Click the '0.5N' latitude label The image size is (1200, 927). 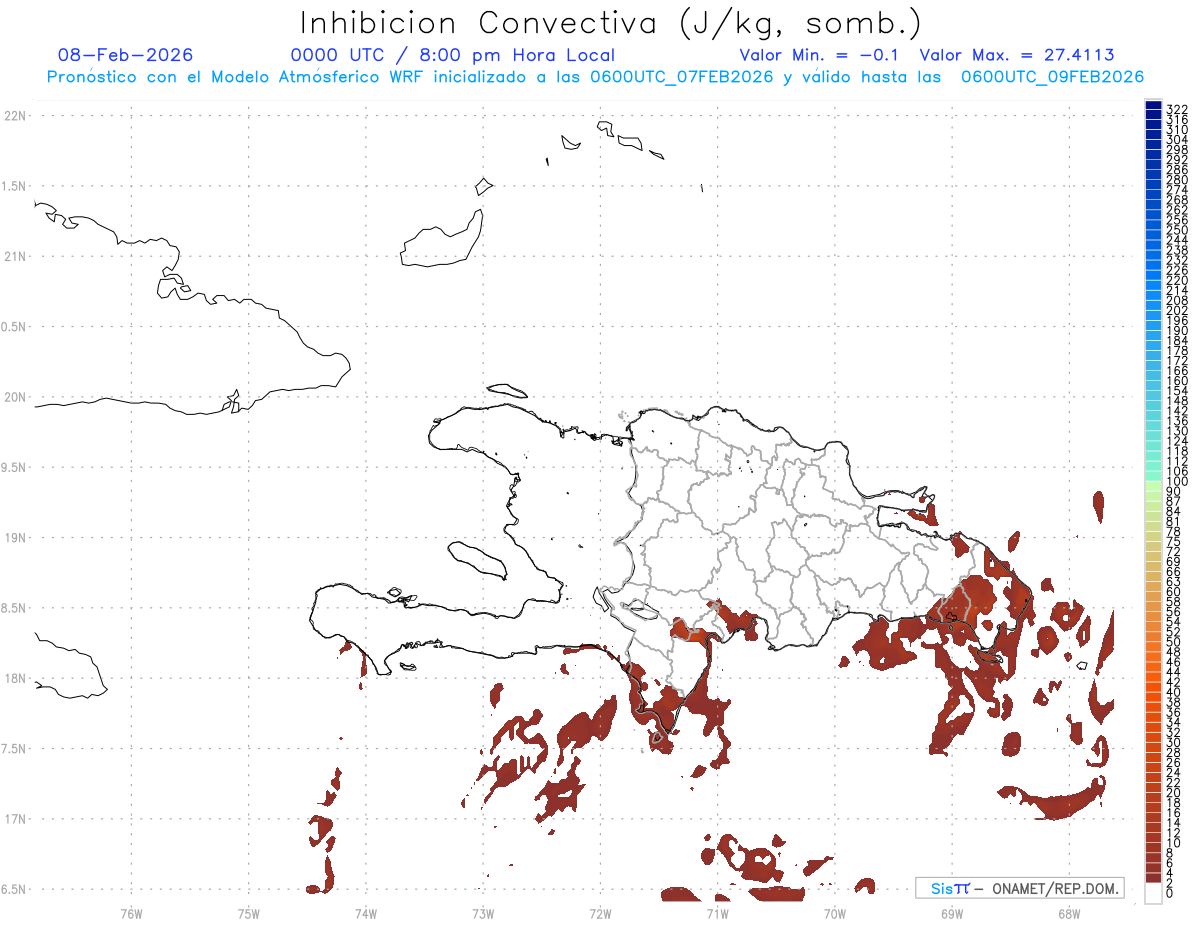tap(14, 327)
